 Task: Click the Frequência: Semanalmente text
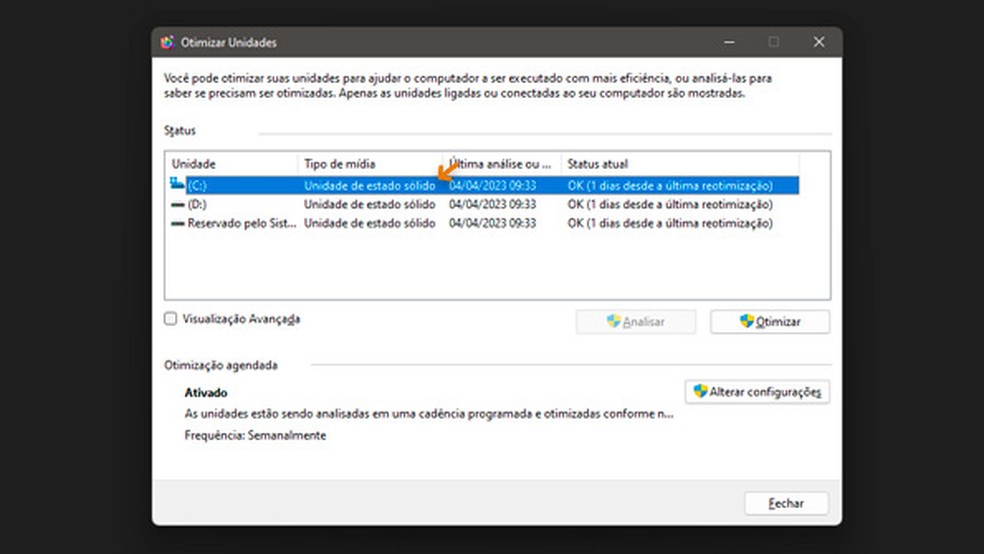coord(255,435)
